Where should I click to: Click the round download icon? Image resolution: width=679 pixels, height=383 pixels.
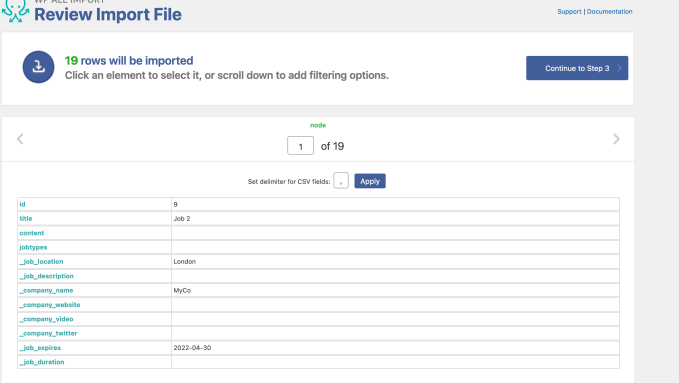39,67
